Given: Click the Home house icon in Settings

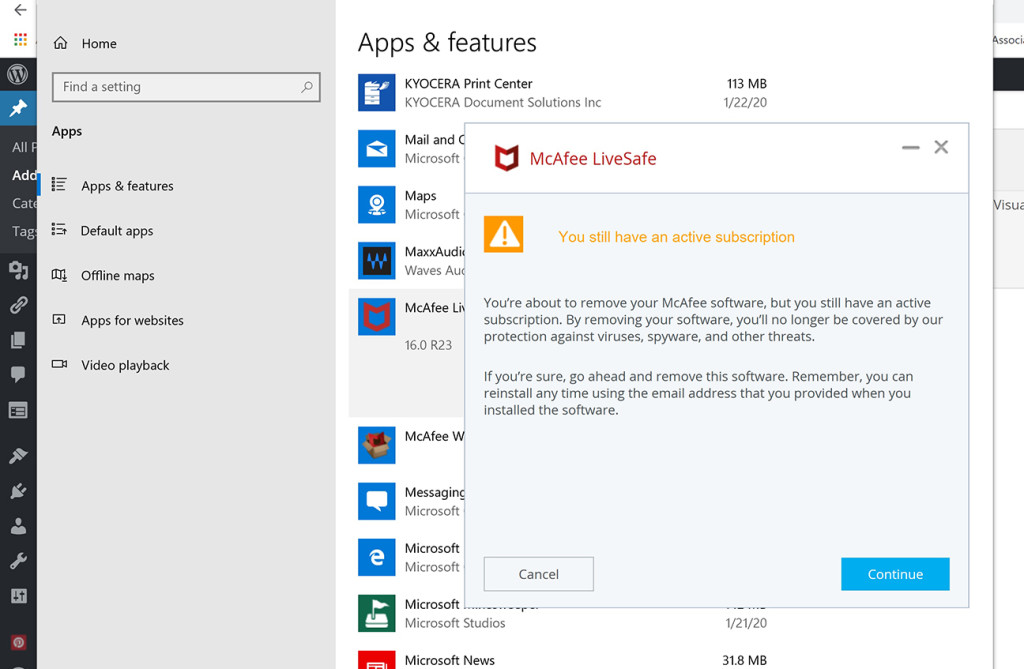Looking at the screenshot, I should (60, 43).
